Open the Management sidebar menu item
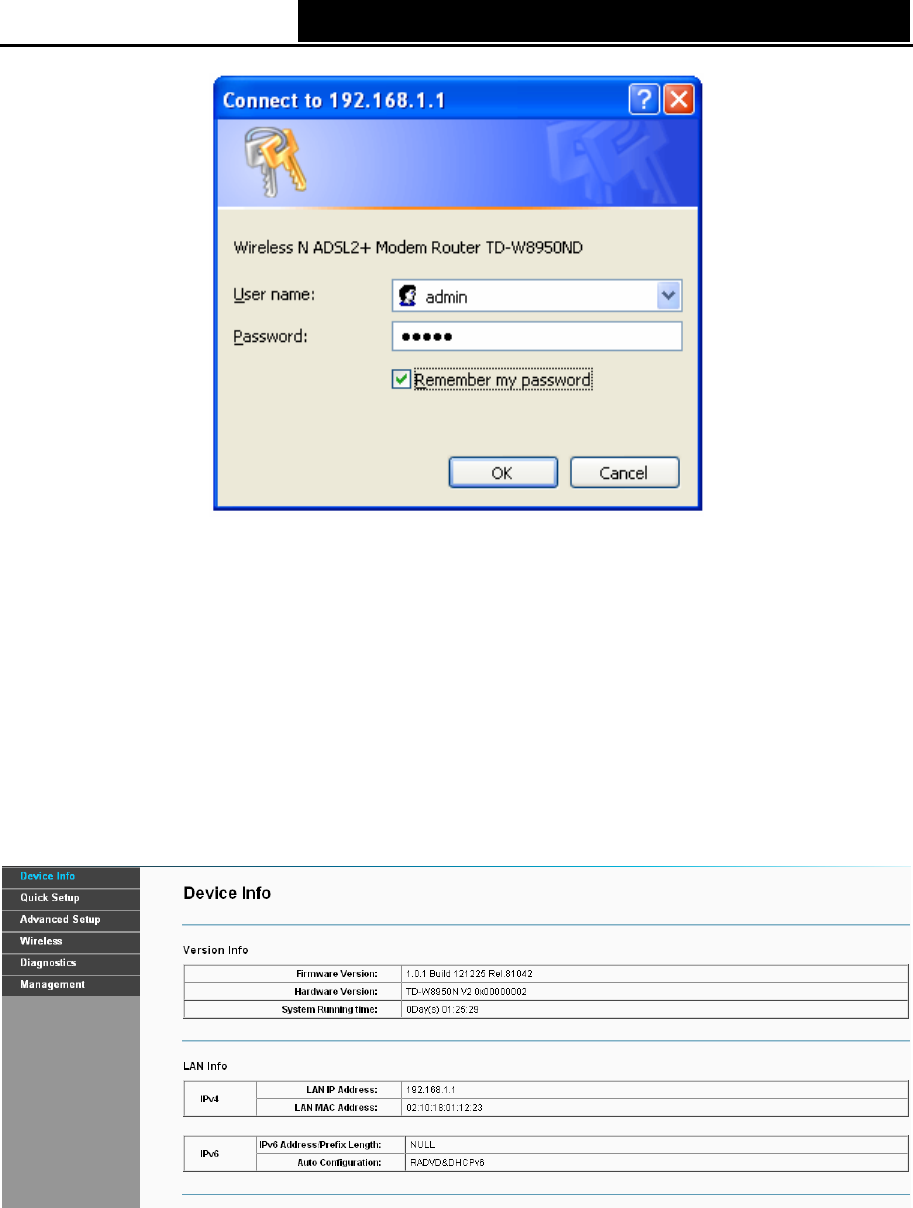Viewport: 913px width, 1208px height. click(70, 986)
